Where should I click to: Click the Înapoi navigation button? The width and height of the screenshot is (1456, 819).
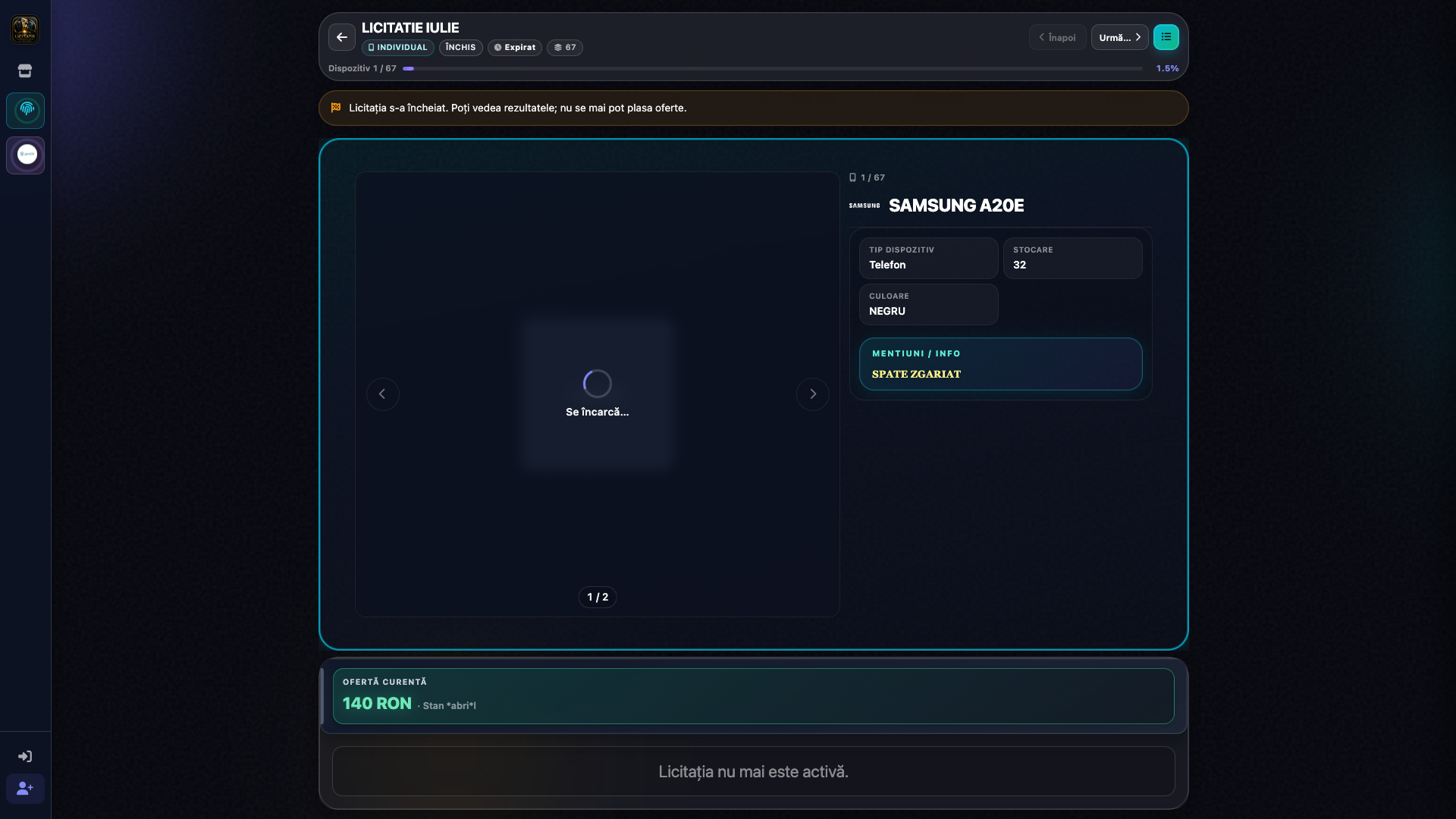coord(1057,37)
